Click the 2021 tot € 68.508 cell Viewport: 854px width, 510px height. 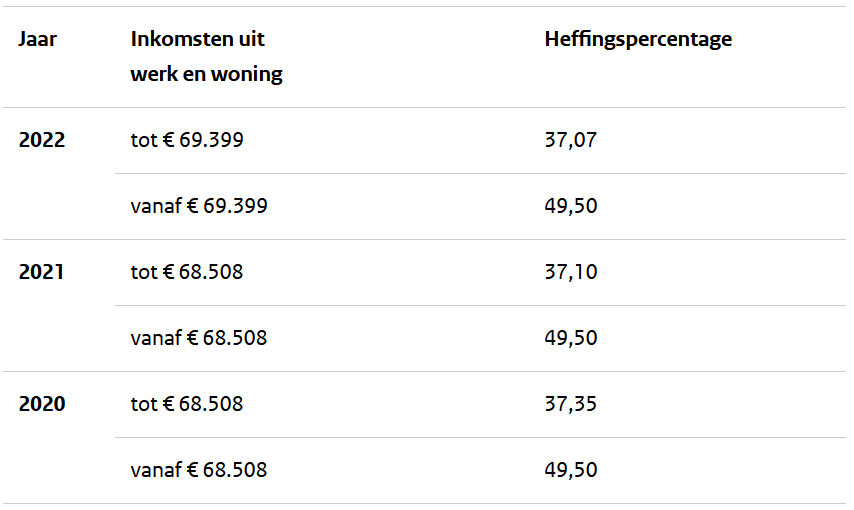tap(187, 272)
